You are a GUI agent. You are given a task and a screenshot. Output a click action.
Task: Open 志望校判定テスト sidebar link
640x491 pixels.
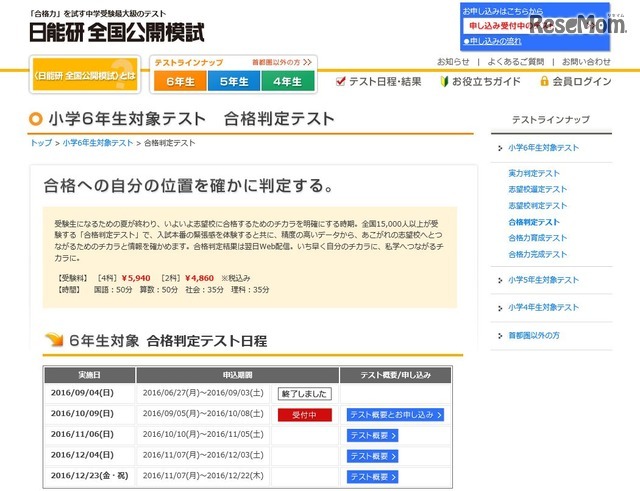coord(538,206)
